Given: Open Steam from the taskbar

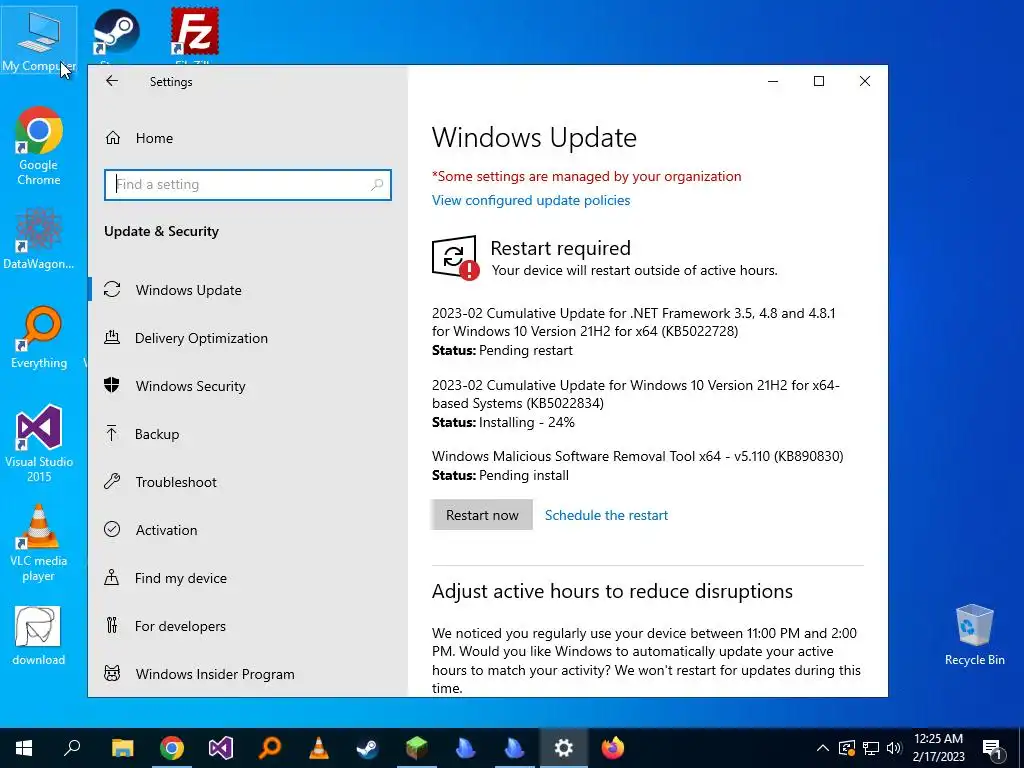Looking at the screenshot, I should 368,748.
